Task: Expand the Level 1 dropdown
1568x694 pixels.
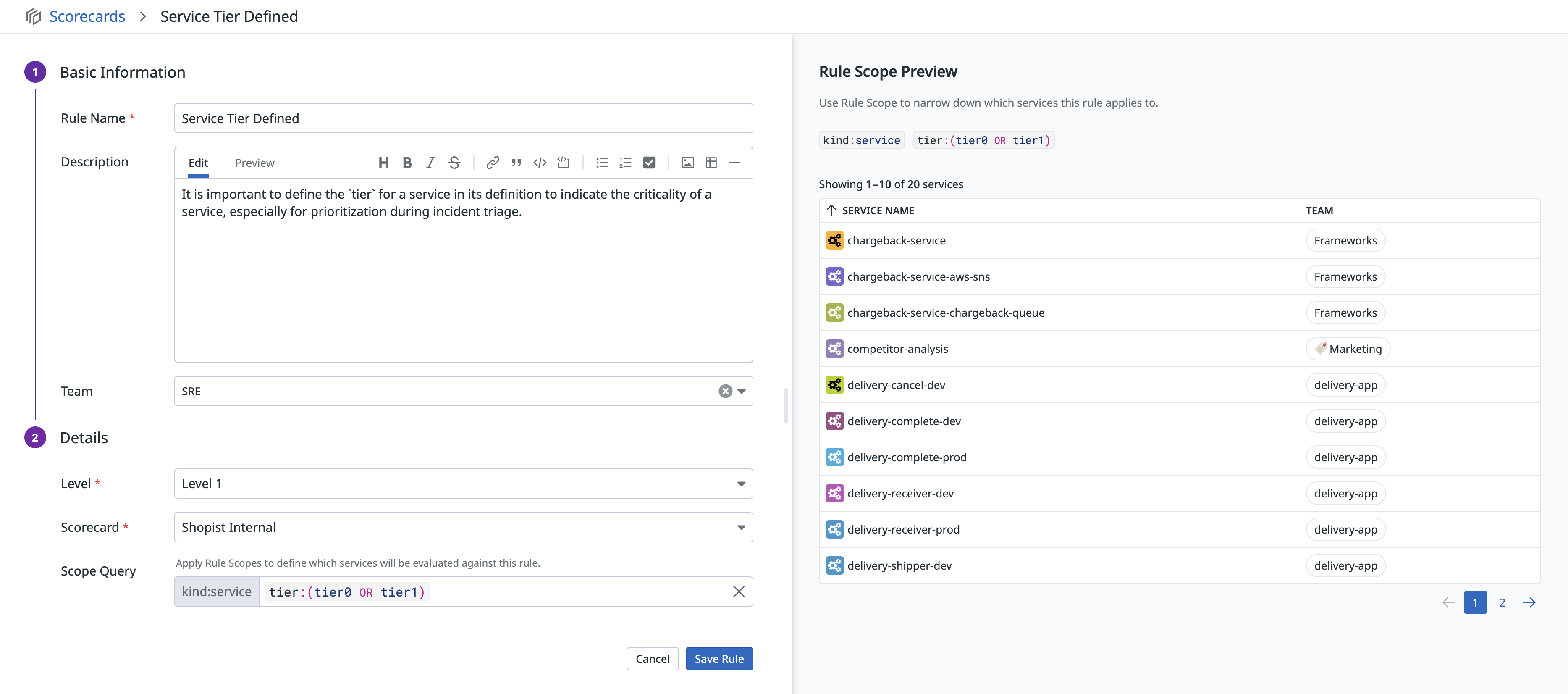Action: click(x=742, y=484)
